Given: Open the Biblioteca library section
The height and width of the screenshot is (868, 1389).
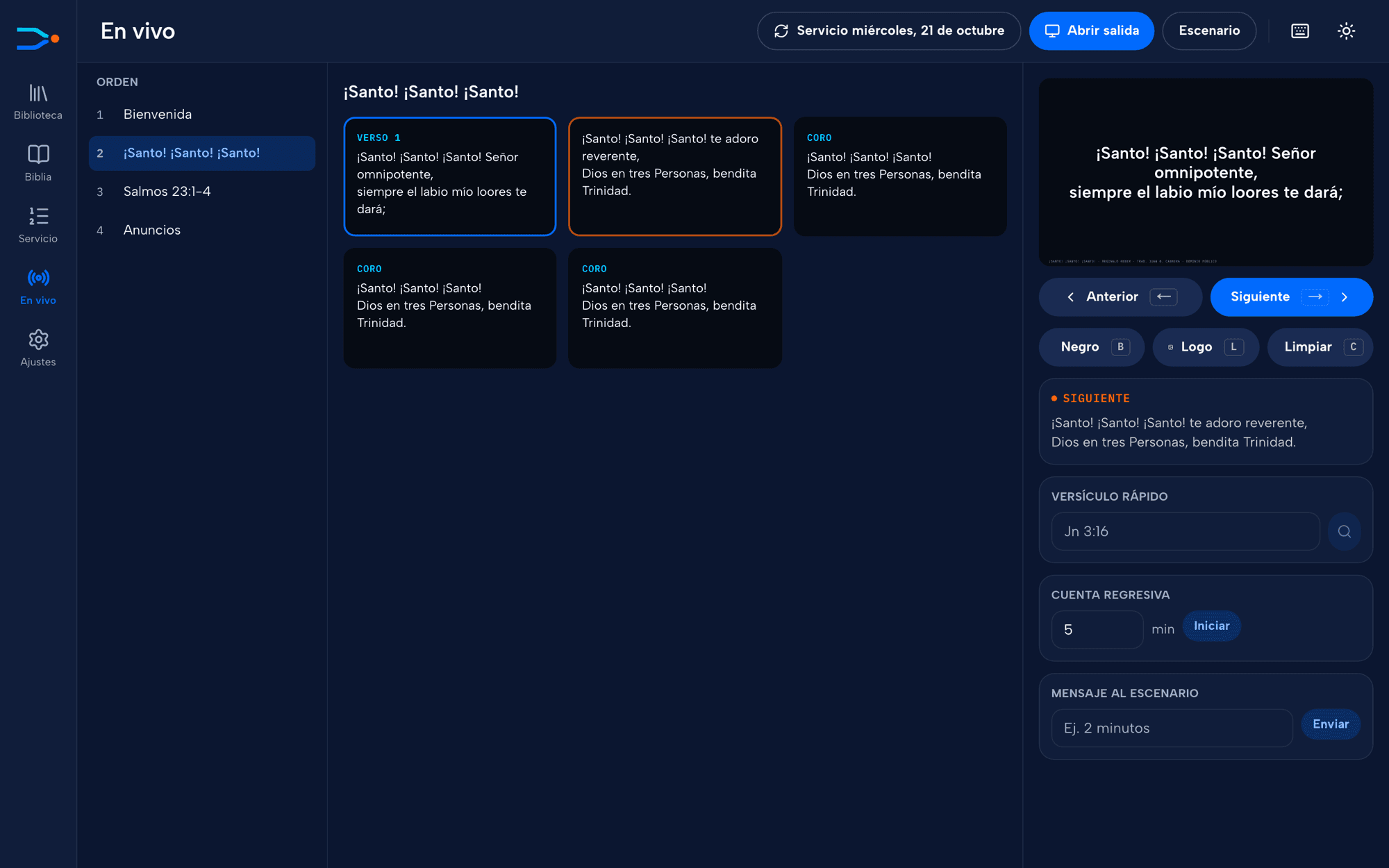Looking at the screenshot, I should tap(38, 101).
